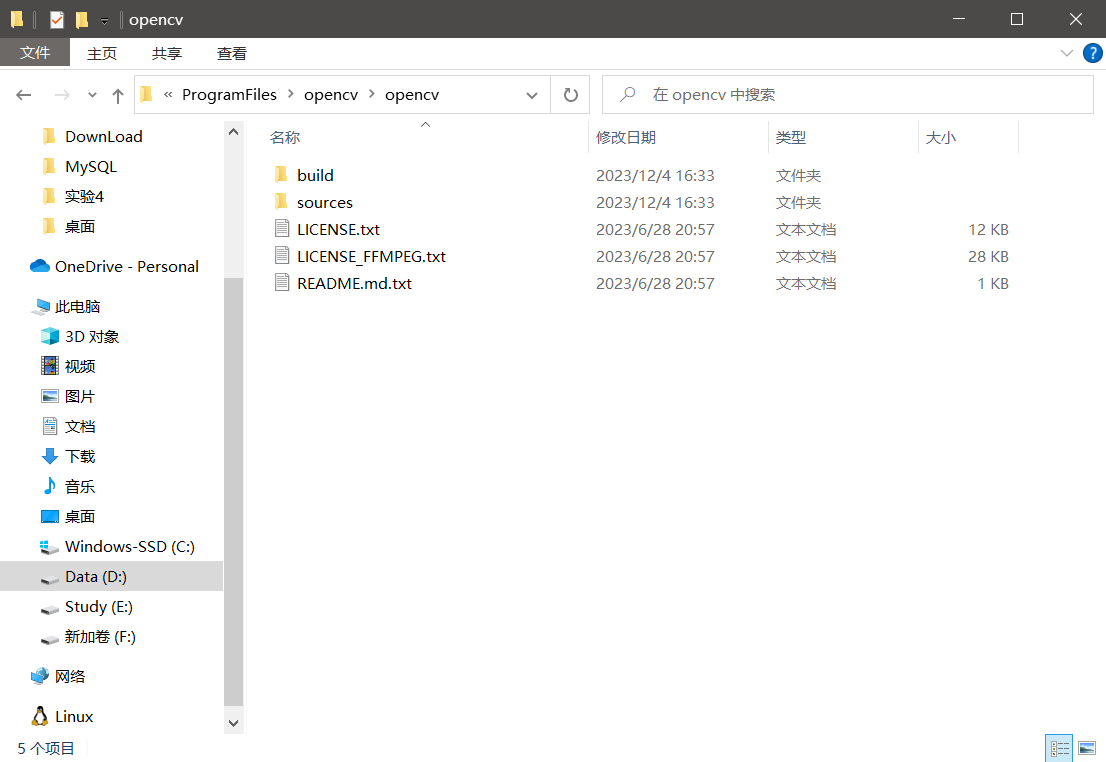Screen dimensions: 1106x762
Task: Go up to the parent folder
Action: click(118, 95)
